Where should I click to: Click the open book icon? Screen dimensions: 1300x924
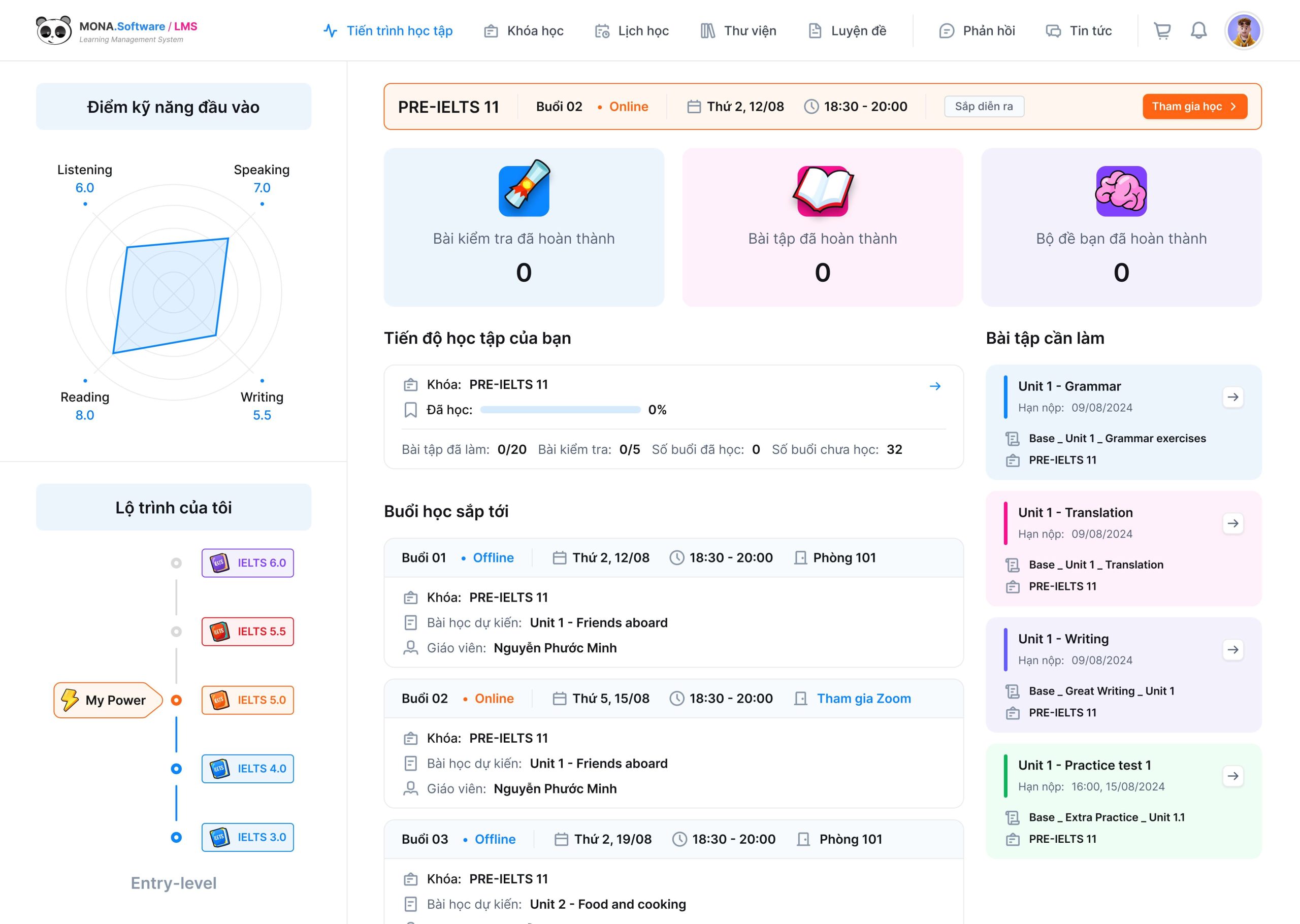pos(822,190)
